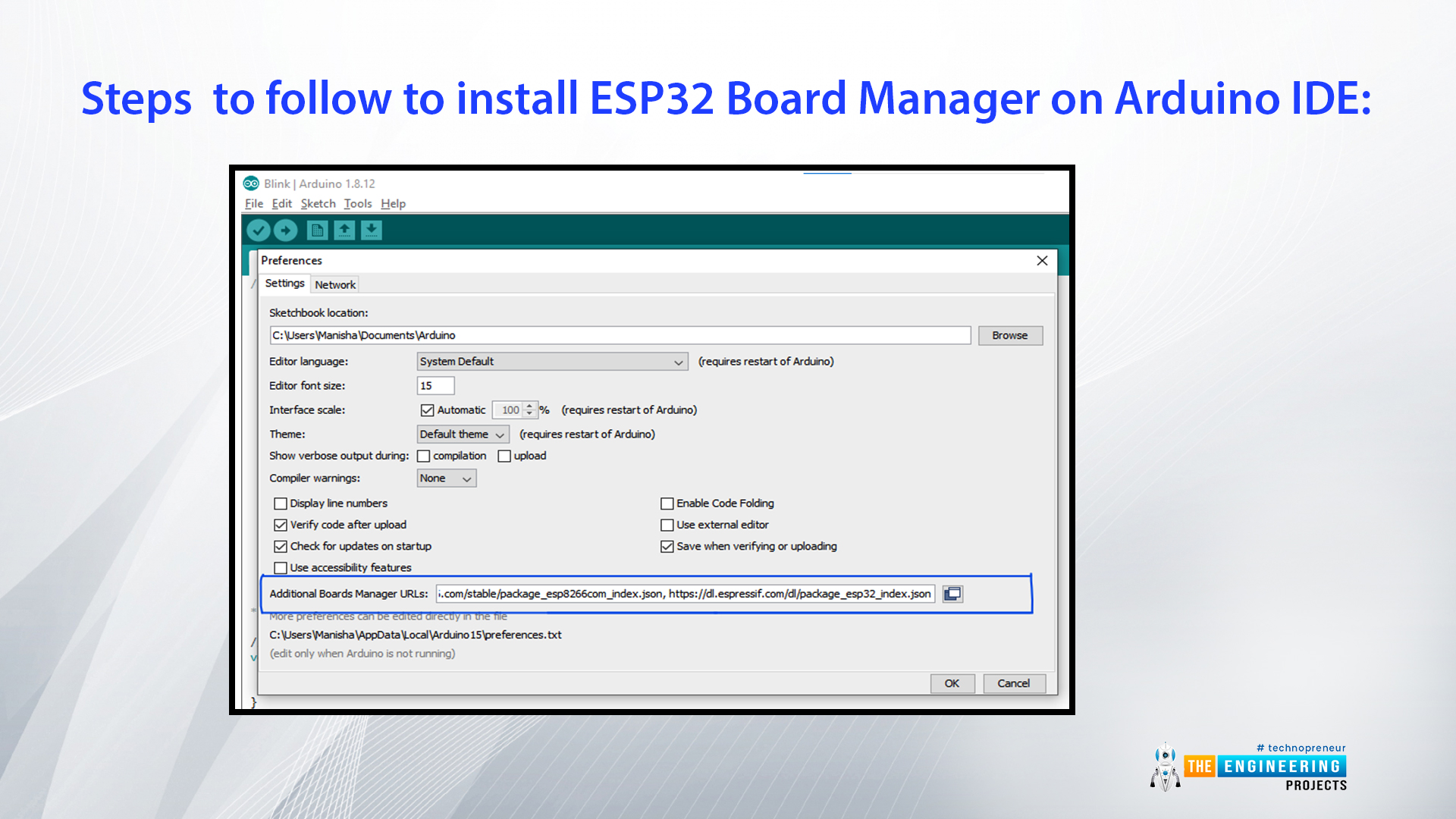The width and height of the screenshot is (1456, 819).
Task: Uncheck Verify code after upload
Action: [281, 525]
